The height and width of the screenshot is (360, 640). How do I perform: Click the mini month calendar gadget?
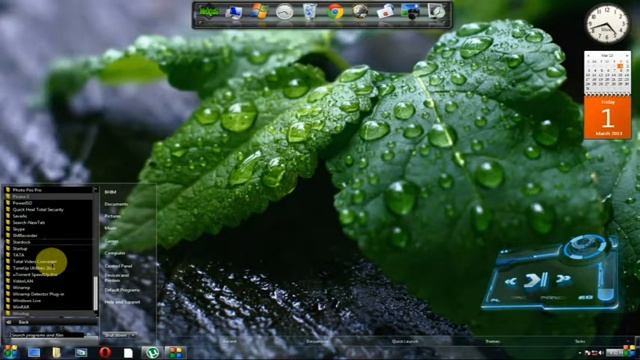point(607,73)
